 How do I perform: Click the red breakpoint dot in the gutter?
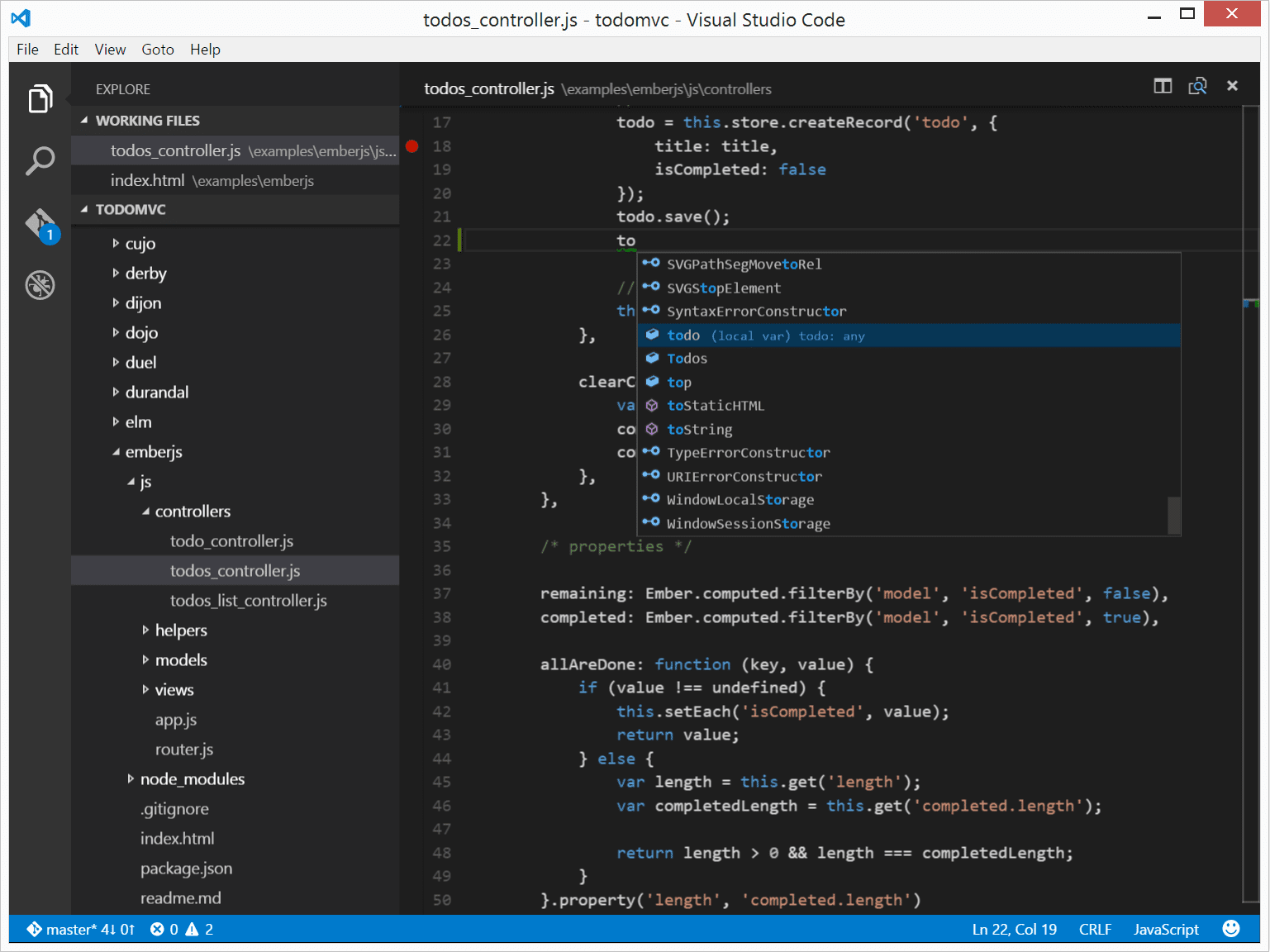tap(412, 145)
